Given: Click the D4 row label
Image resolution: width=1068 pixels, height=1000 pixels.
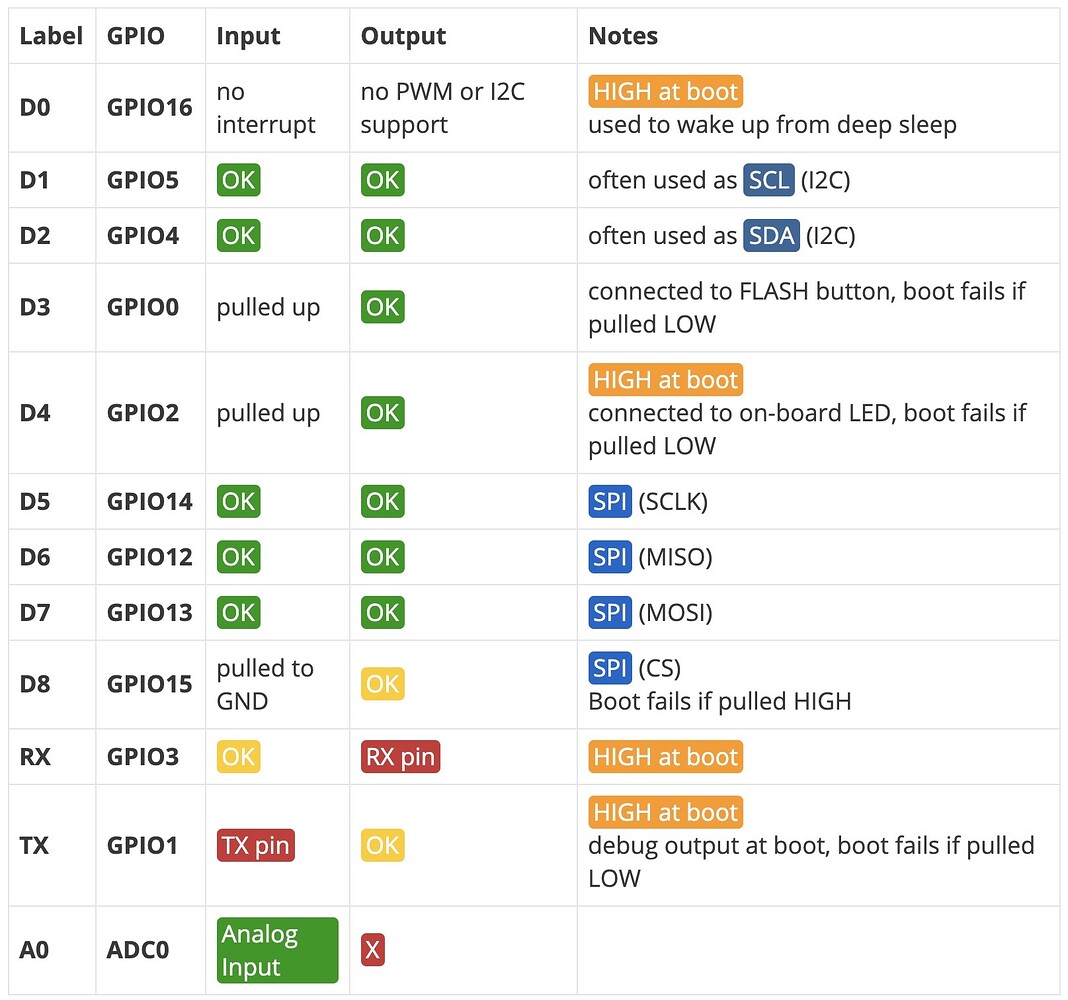Looking at the screenshot, I should (35, 413).
